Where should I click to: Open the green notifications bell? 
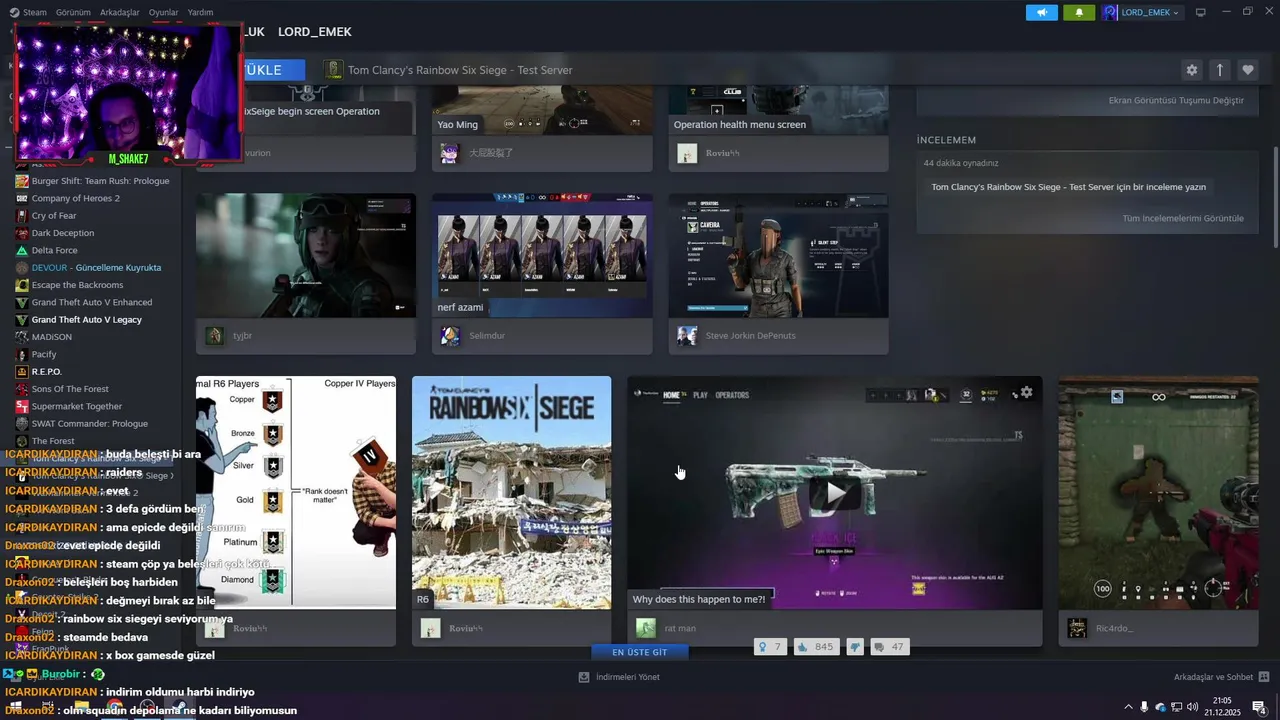coord(1079,12)
